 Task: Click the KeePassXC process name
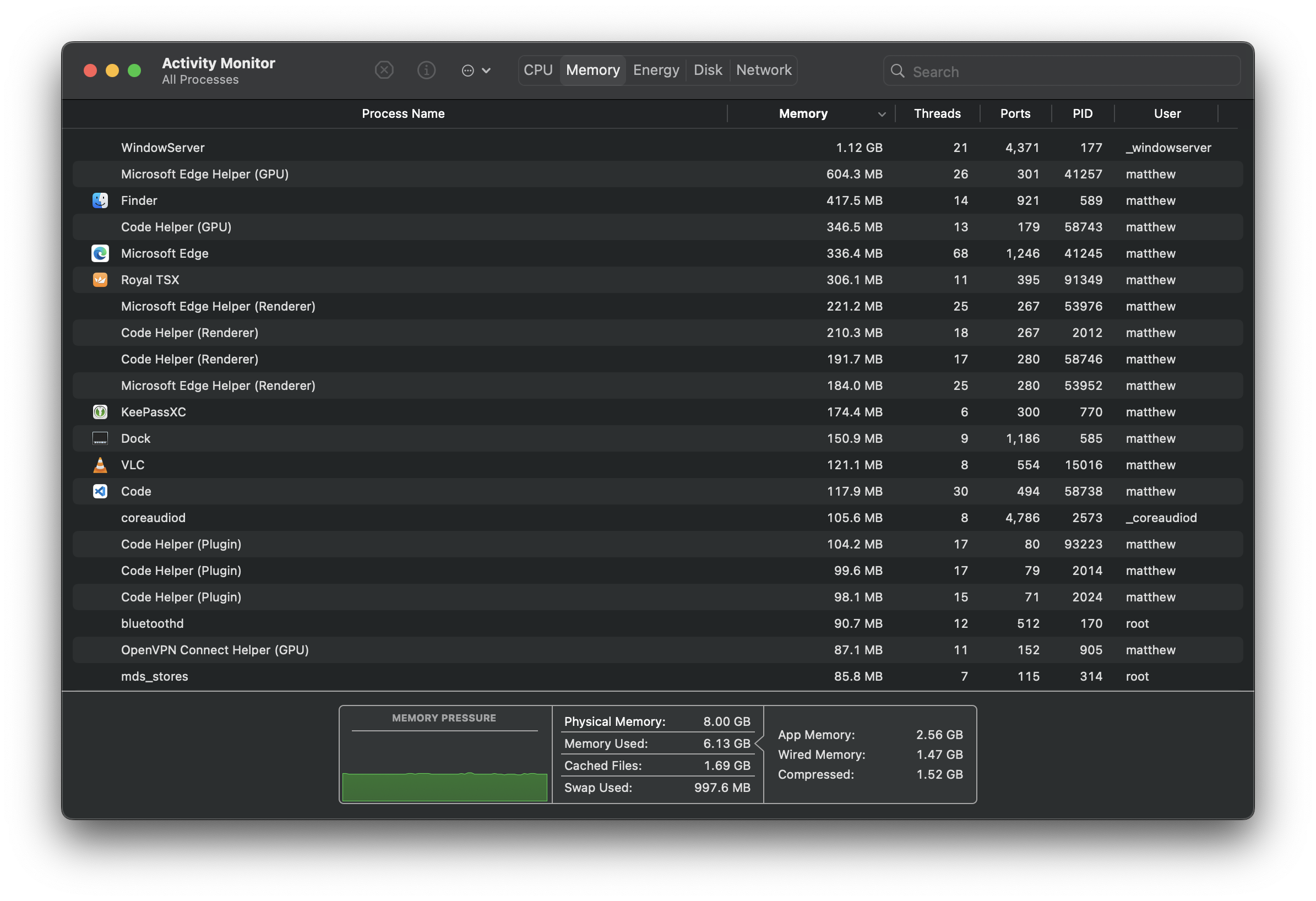click(x=154, y=412)
